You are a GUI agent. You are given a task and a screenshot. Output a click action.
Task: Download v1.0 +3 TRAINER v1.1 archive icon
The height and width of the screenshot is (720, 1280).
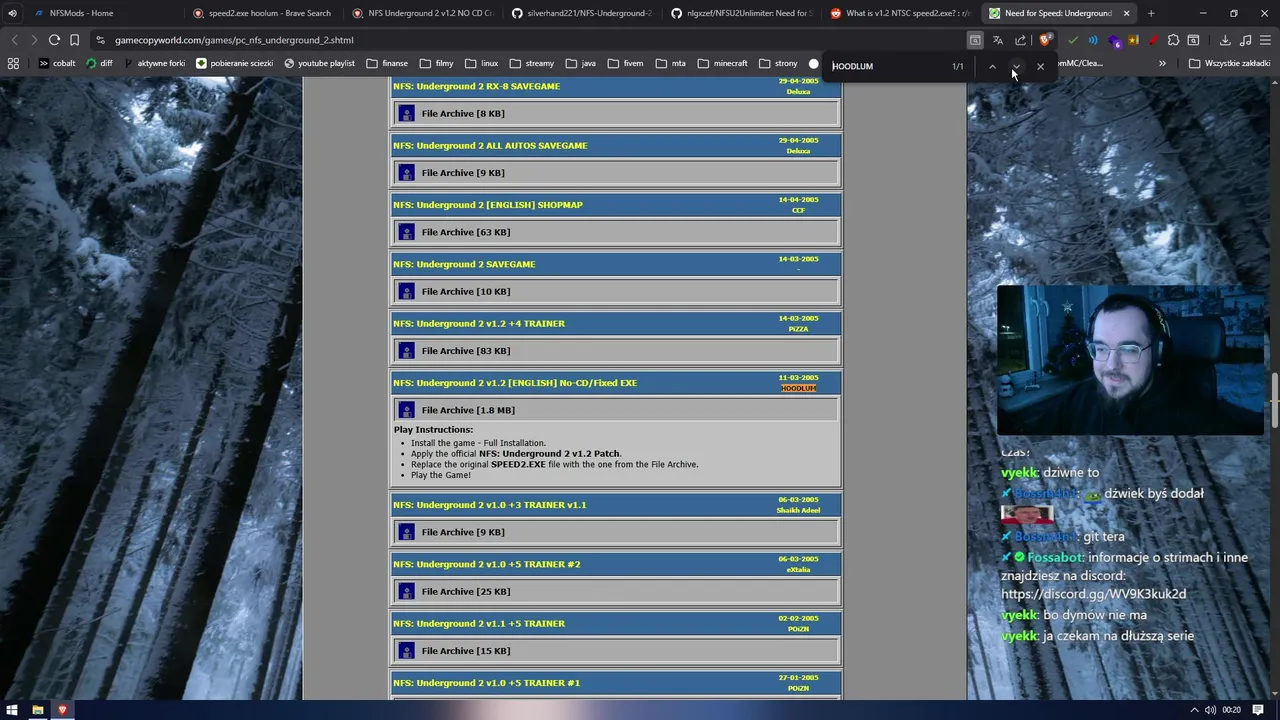pos(406,532)
